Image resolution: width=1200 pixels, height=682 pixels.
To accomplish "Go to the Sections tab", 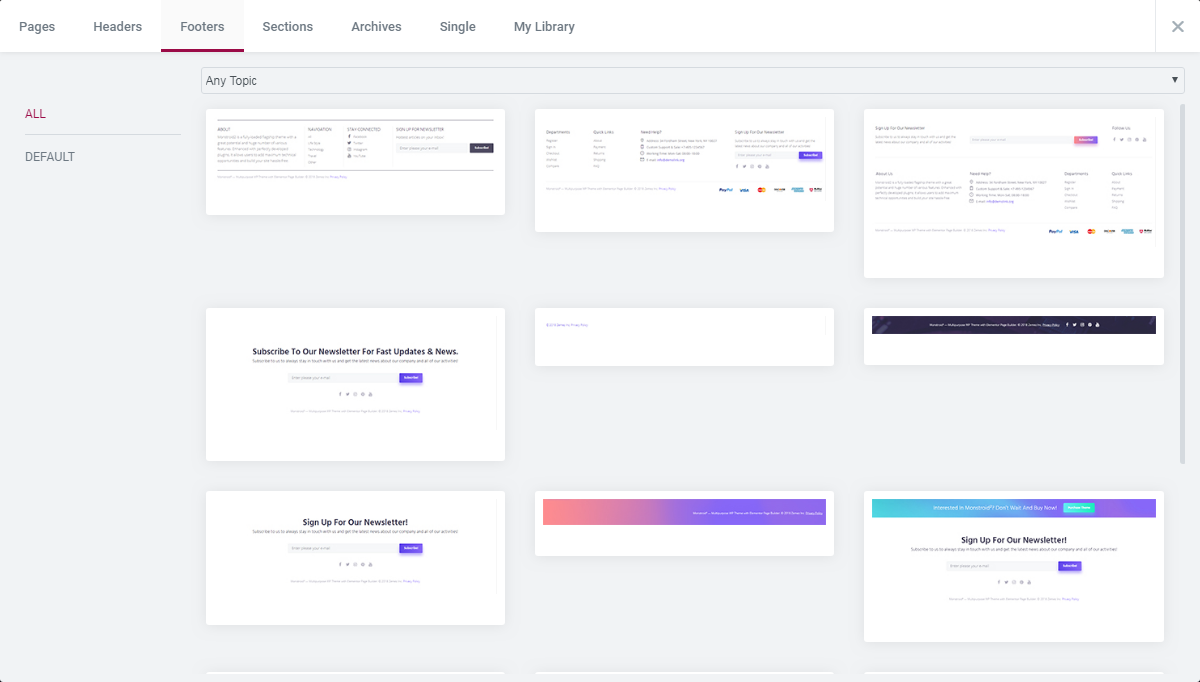I will click(287, 27).
